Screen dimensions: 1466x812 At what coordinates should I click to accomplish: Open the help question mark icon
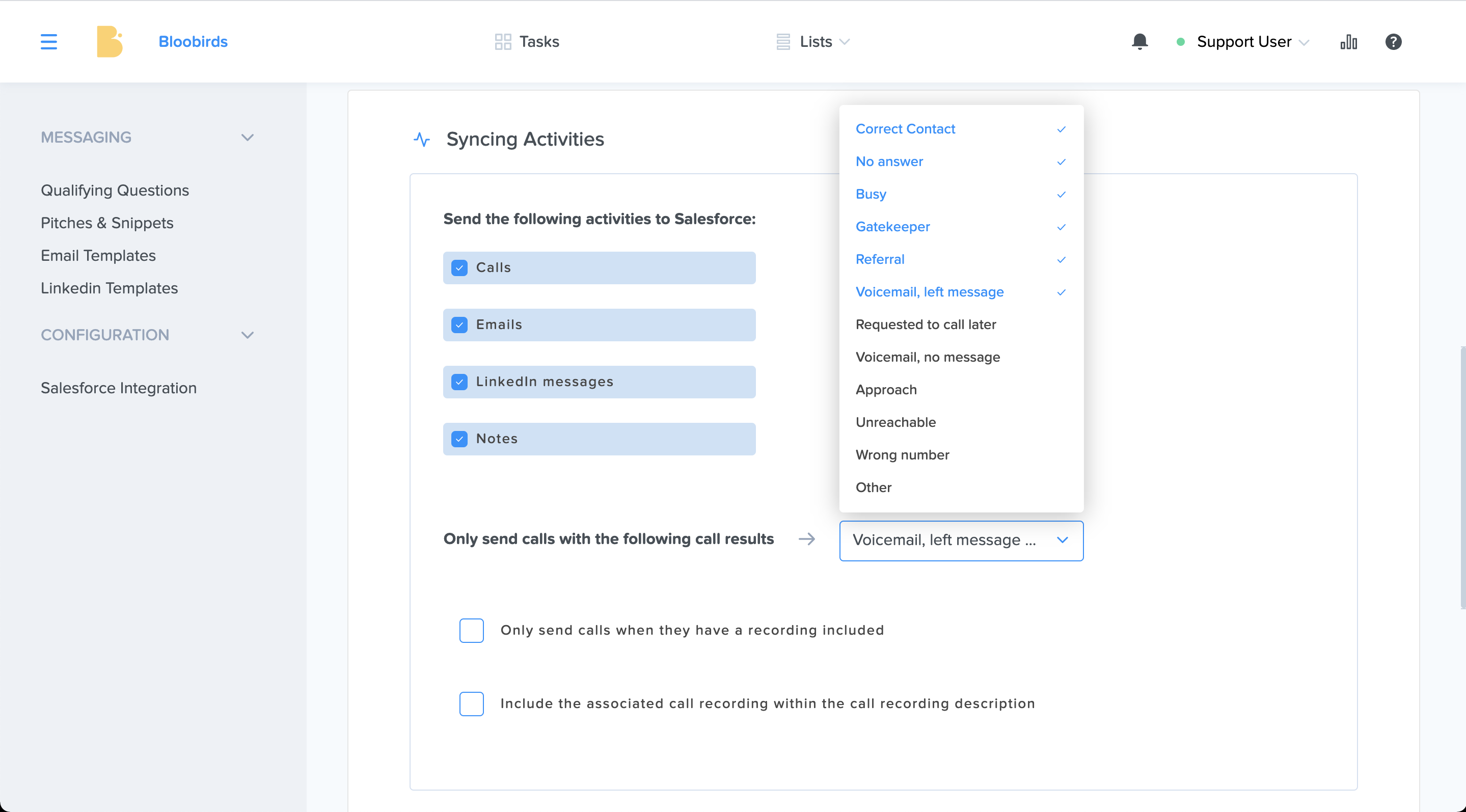[x=1393, y=42]
